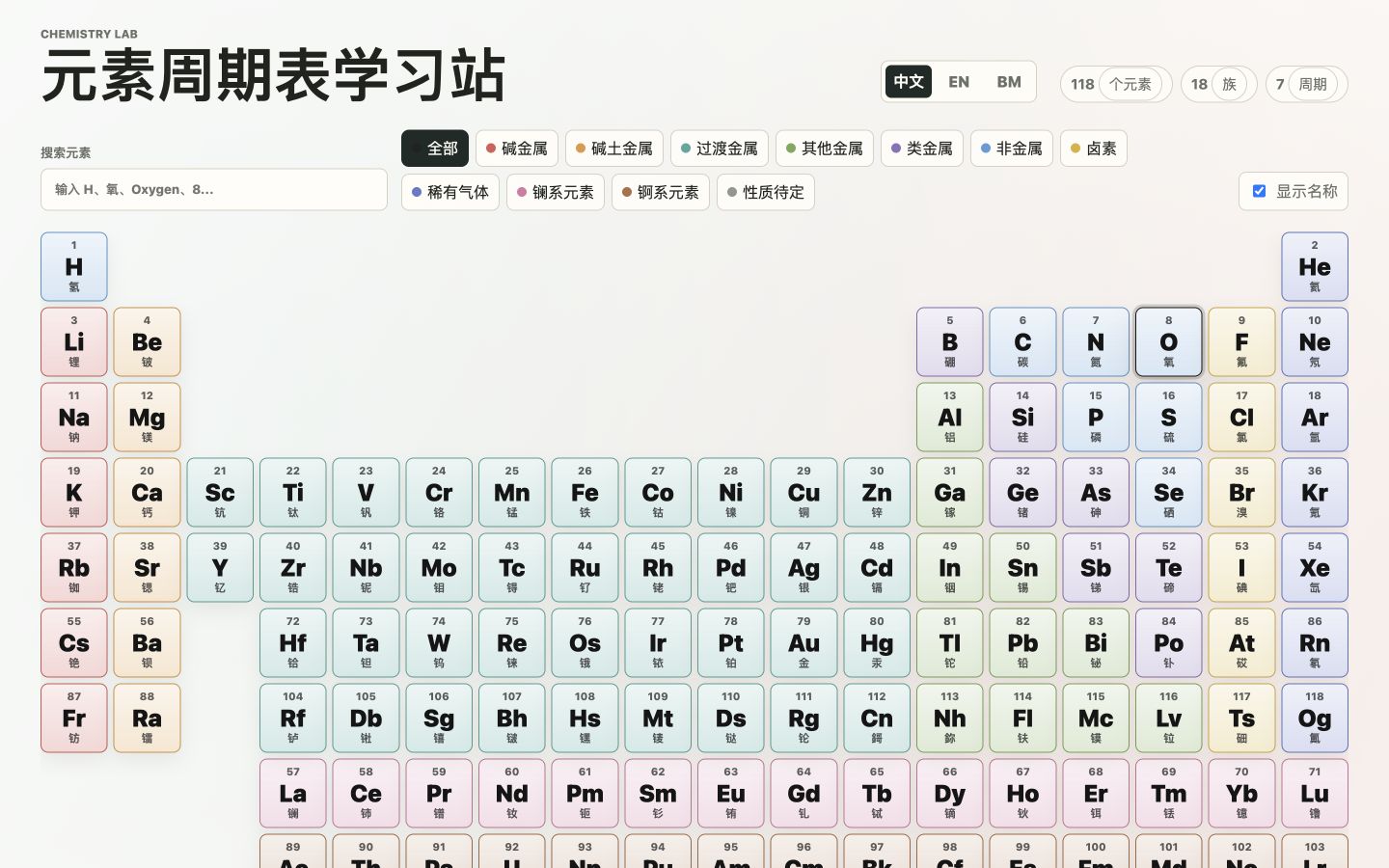Open the Silicon (Si) tile
Viewport: 1389px width, 868px height.
[x=1022, y=417]
